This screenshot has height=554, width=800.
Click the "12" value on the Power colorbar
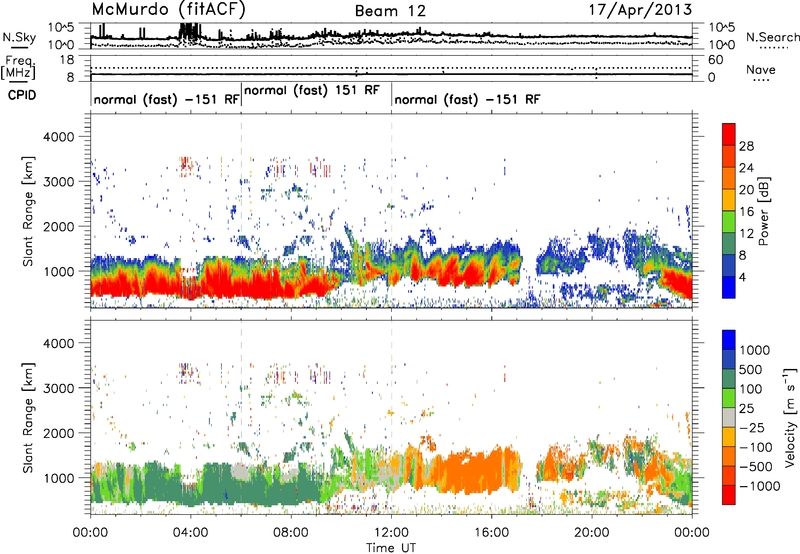[x=746, y=234]
